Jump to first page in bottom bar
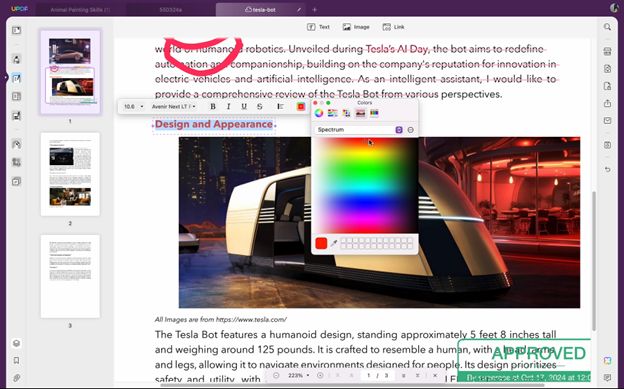The height and width of the screenshot is (389, 624). 338,375
